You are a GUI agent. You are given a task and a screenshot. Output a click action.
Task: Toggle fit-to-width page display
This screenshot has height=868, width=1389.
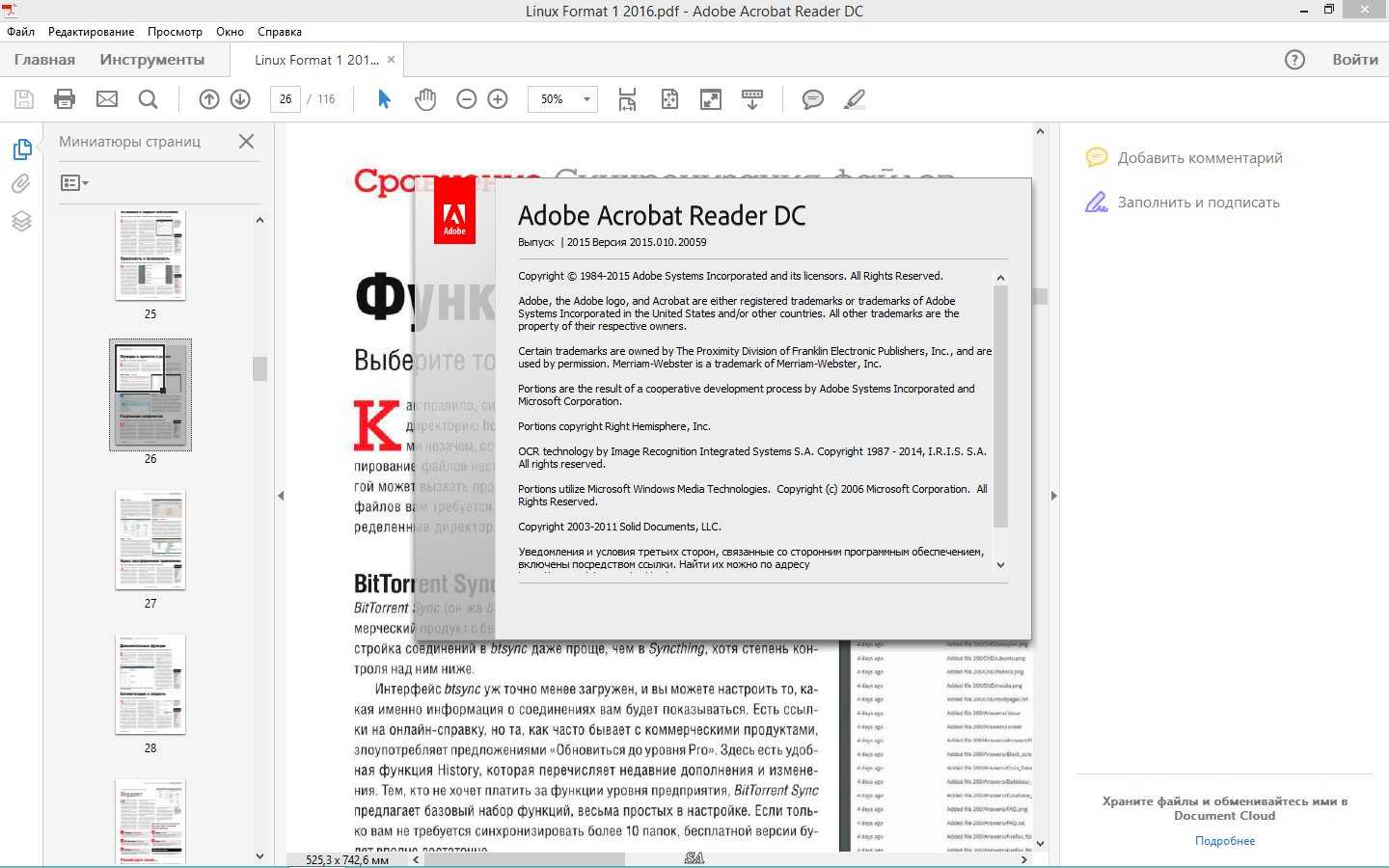(627, 98)
